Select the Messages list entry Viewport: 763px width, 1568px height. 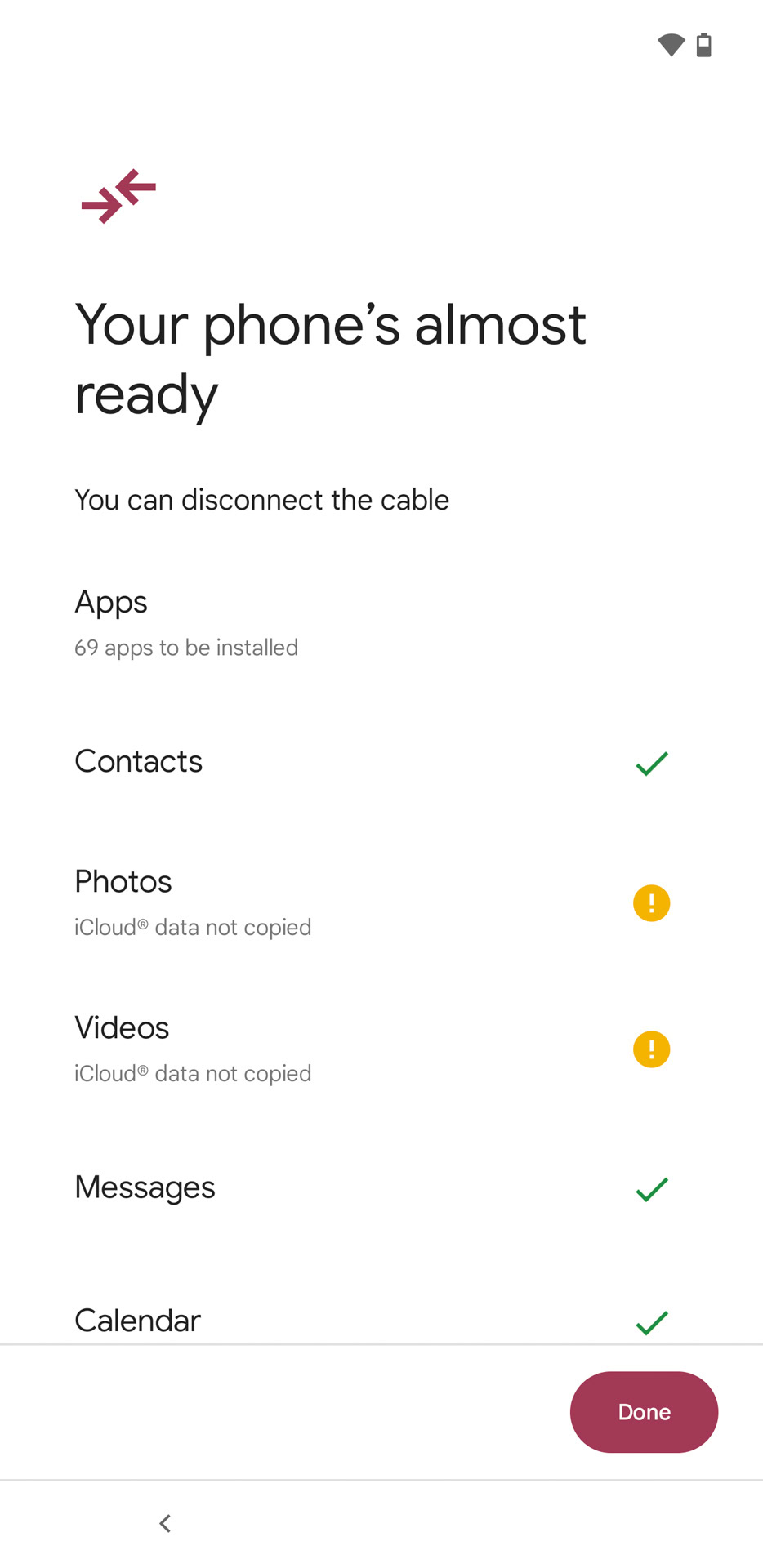coord(145,1187)
